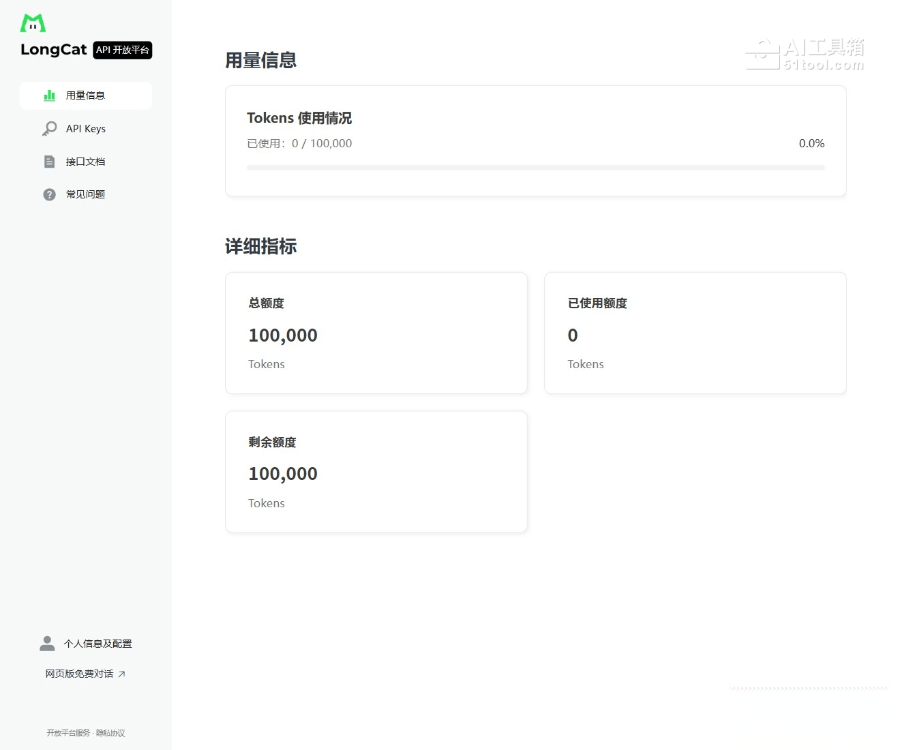Select the 常见问题 menu item
The height and width of the screenshot is (750, 900).
coord(86,195)
